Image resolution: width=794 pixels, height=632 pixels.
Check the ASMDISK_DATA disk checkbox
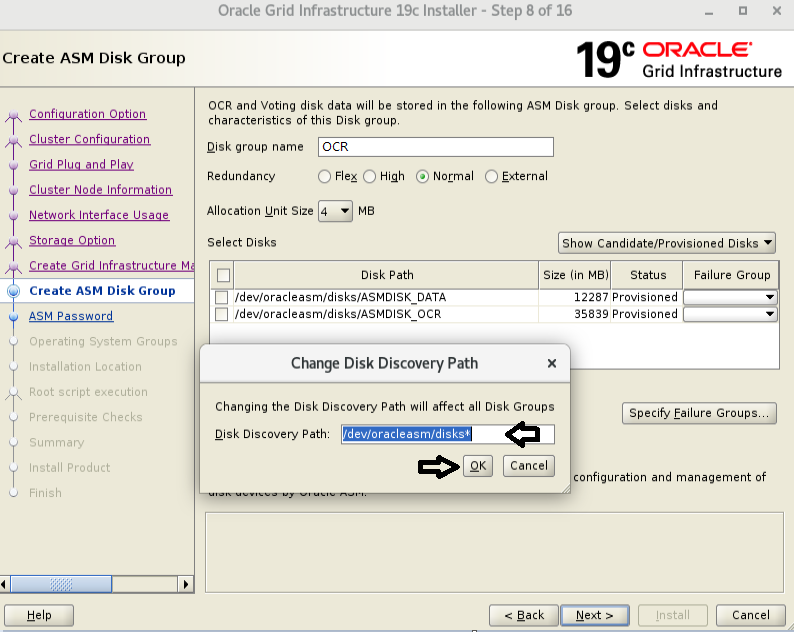(222, 297)
